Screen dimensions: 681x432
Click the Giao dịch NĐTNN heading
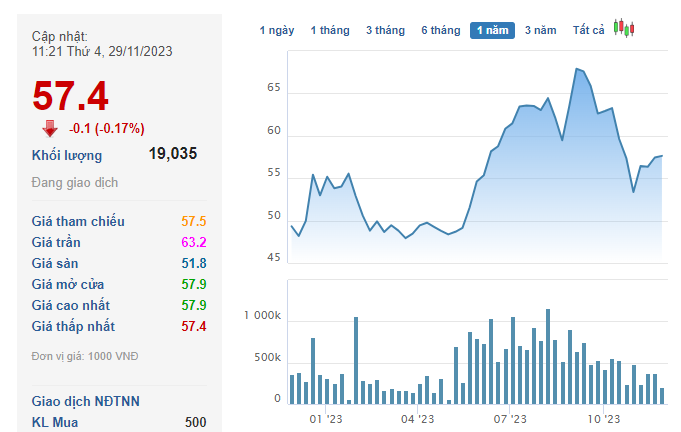(85, 401)
